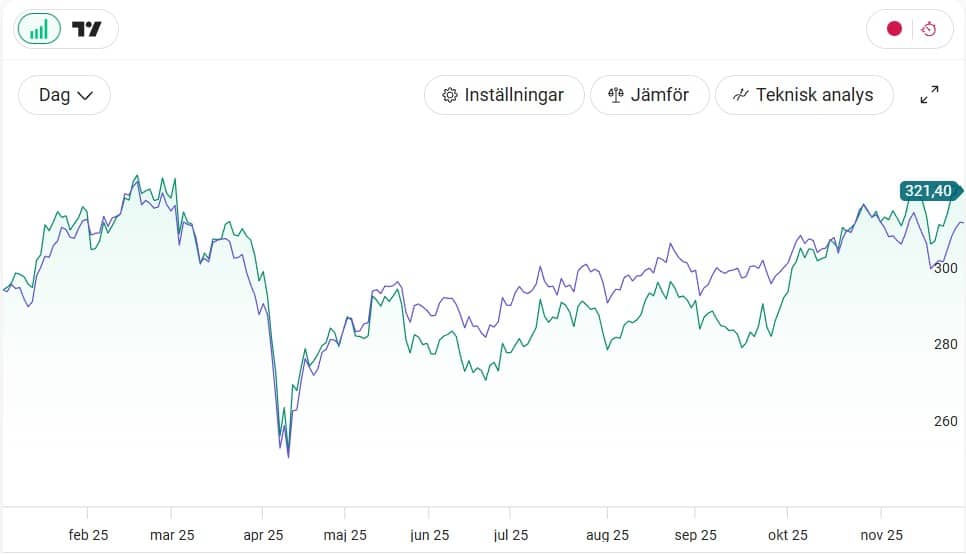Switch to the TradingView chart mode

point(86,29)
